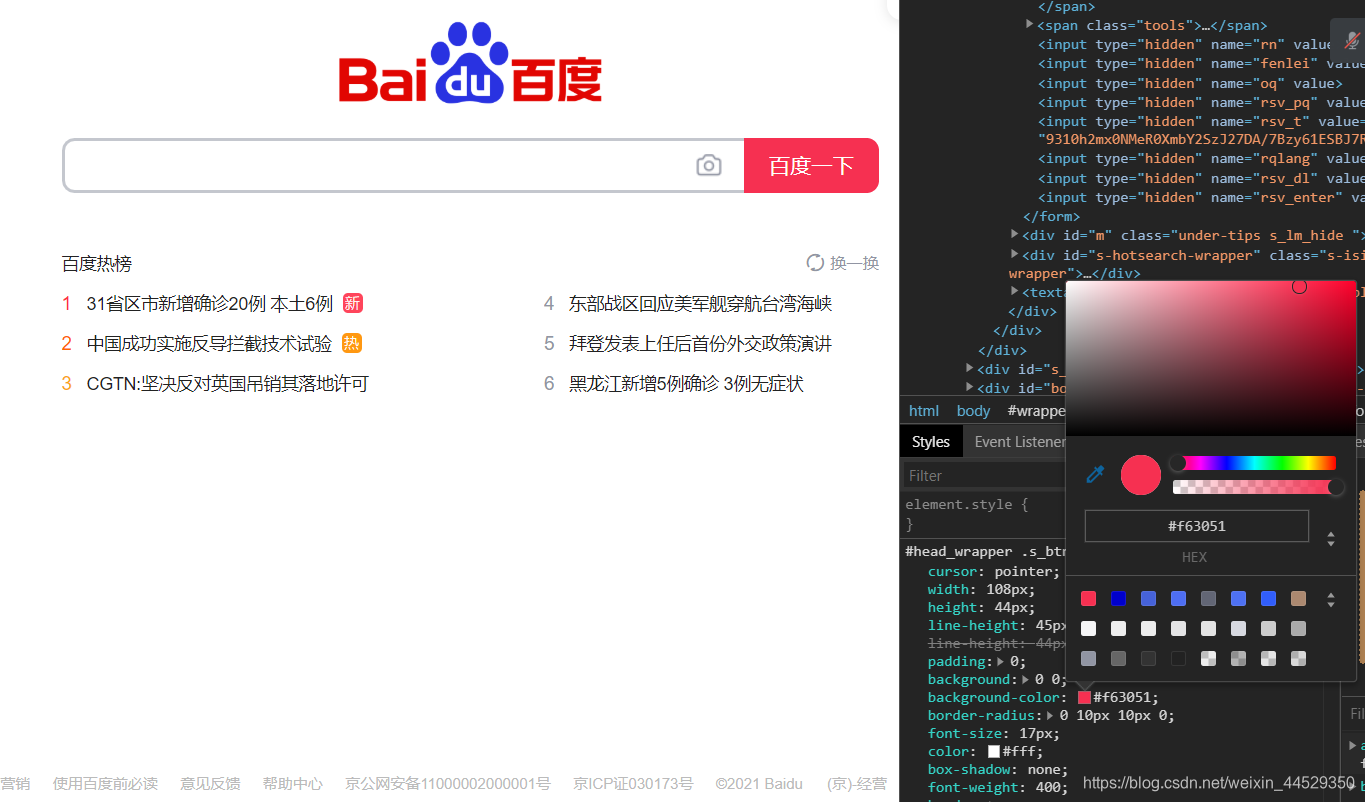The height and width of the screenshot is (802, 1365).
Task: Expand the span class="tools" node
Action: [1030, 24]
